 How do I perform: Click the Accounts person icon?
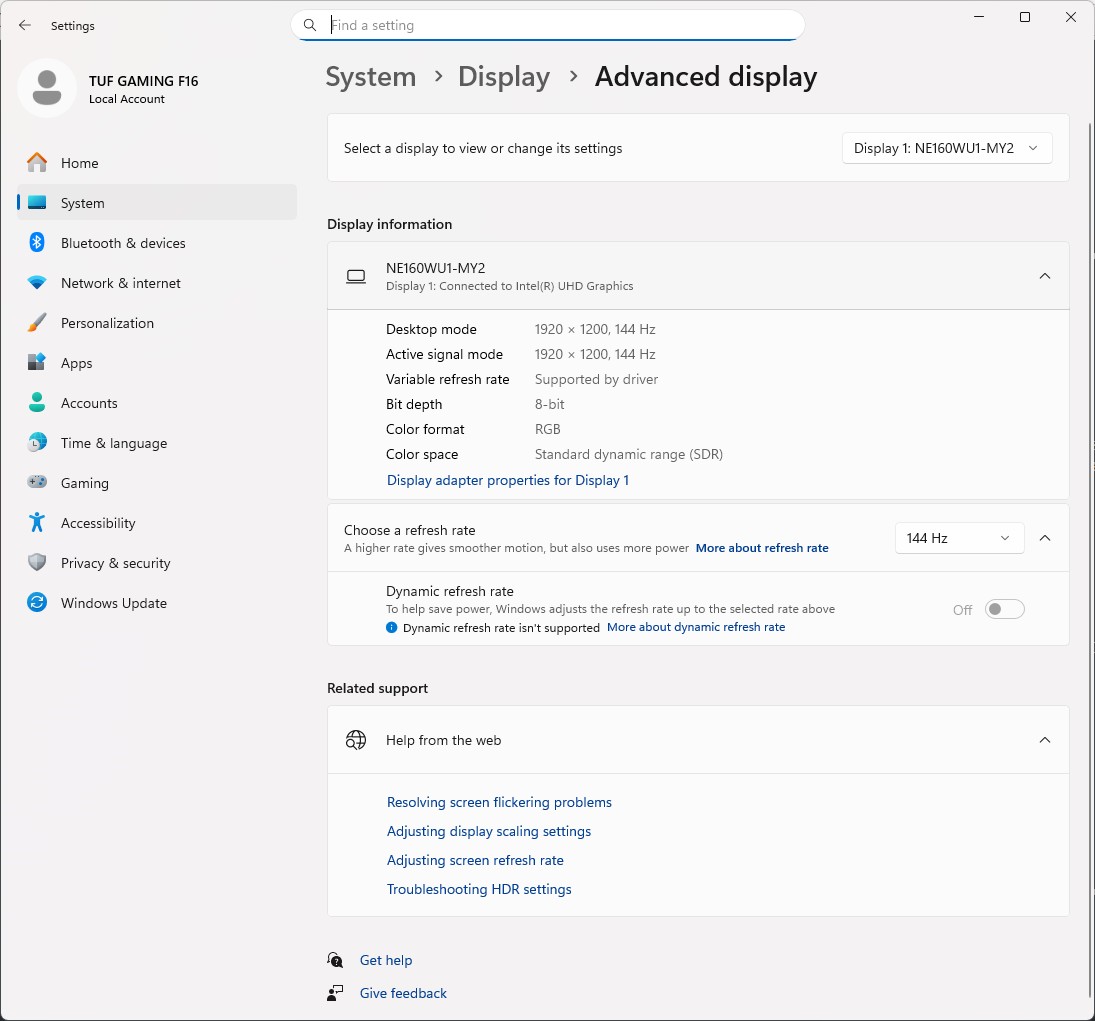click(x=37, y=402)
